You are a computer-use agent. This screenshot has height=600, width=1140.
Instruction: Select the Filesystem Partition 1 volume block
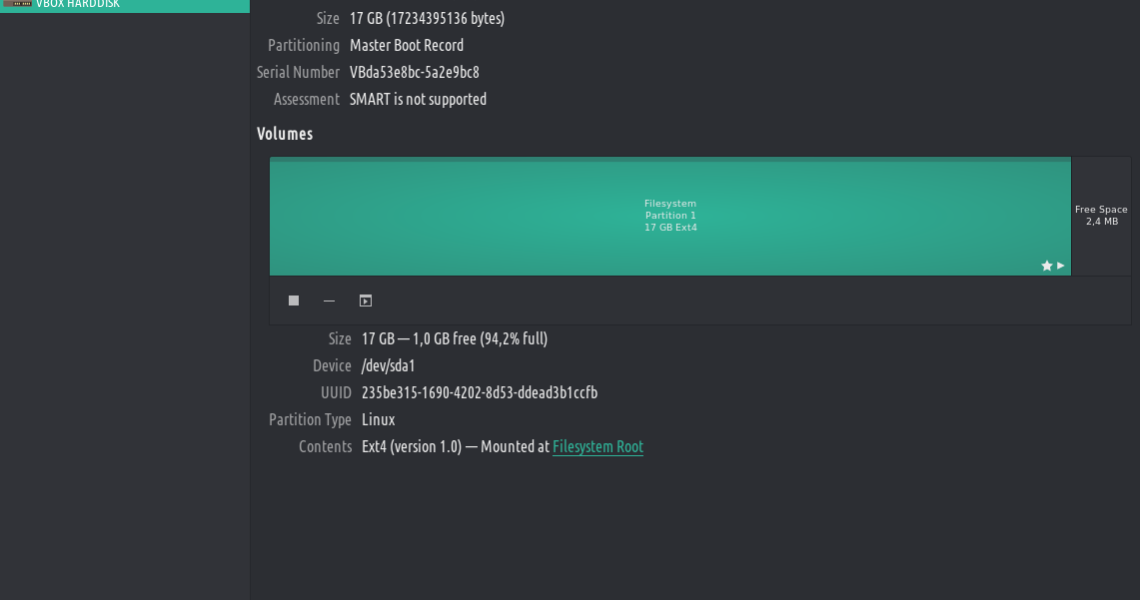(670, 216)
